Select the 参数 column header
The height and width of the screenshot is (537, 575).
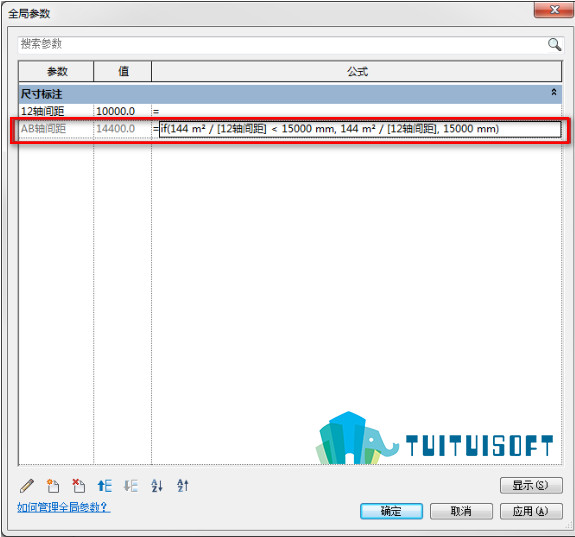[x=56, y=71]
